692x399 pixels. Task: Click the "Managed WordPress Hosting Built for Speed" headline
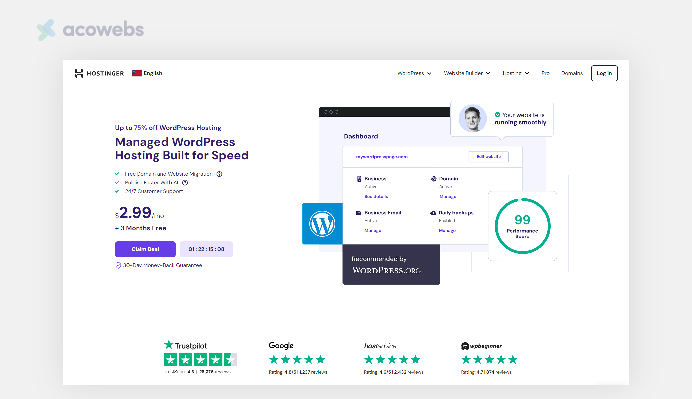point(182,149)
